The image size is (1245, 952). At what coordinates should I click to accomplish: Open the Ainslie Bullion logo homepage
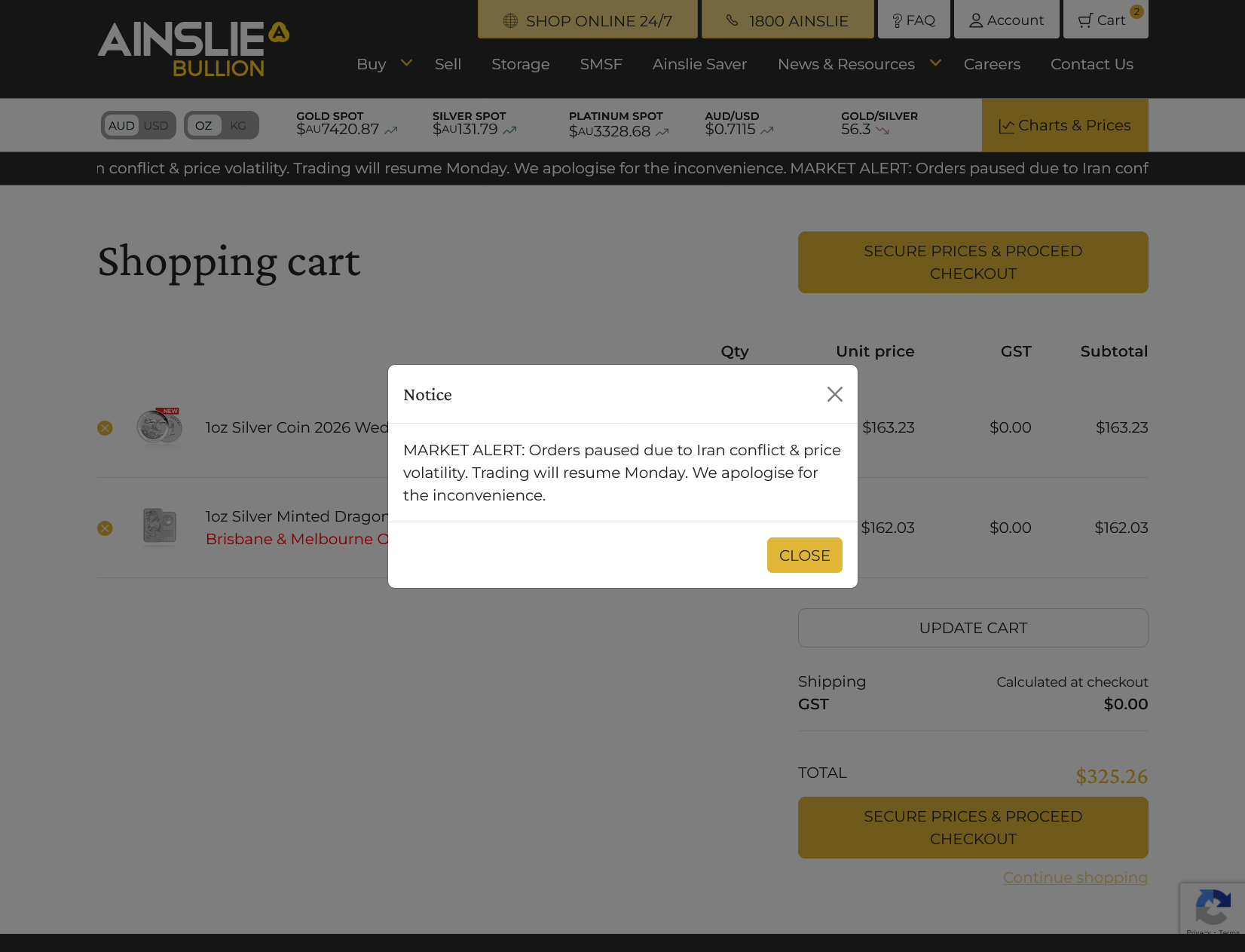tap(194, 50)
